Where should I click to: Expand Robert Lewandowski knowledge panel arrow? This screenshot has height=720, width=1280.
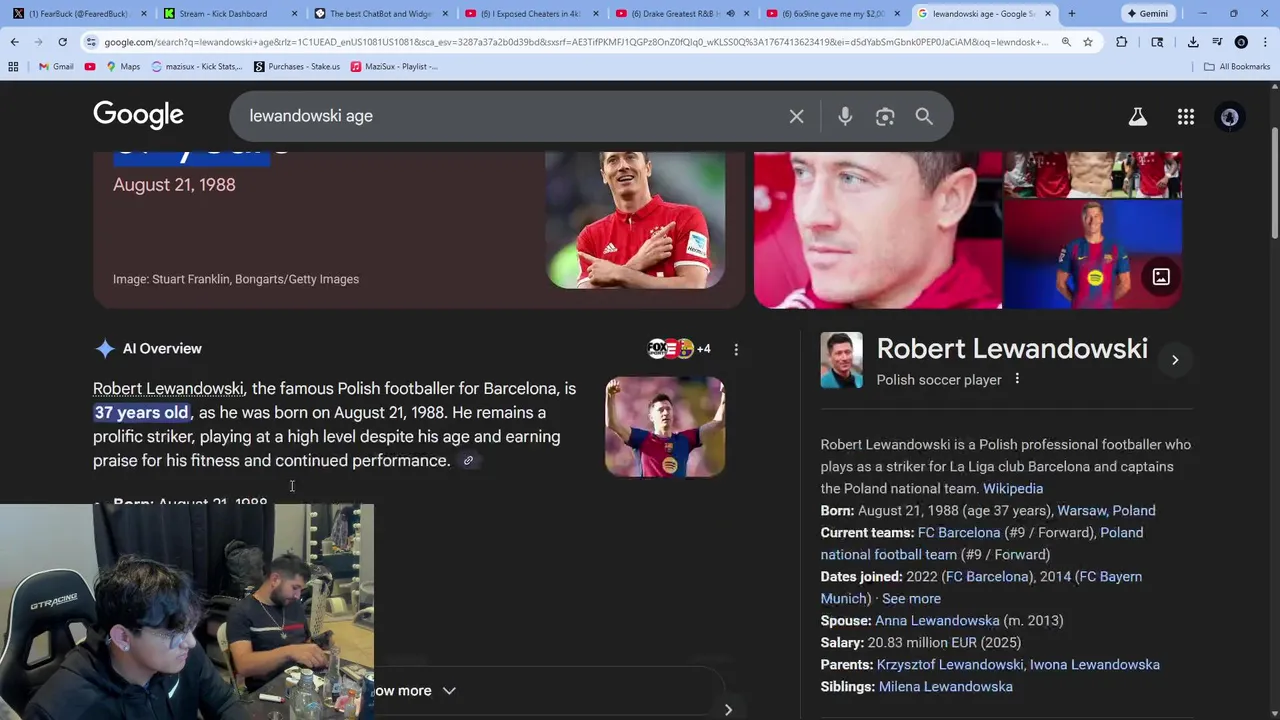pos(1175,360)
